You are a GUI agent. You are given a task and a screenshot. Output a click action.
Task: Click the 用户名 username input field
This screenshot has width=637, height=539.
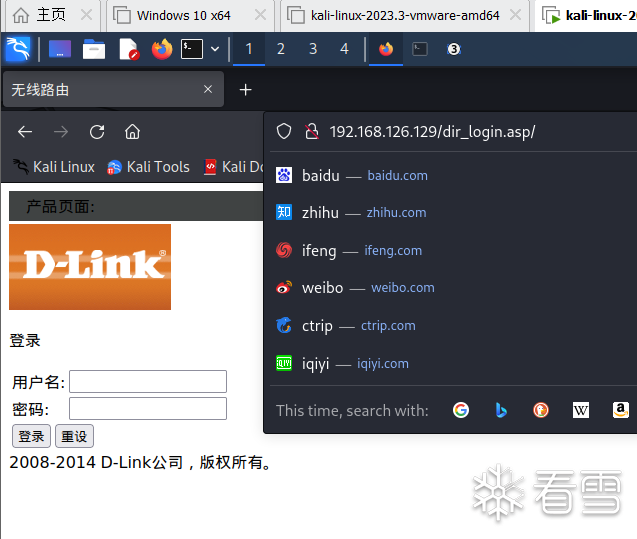(148, 381)
